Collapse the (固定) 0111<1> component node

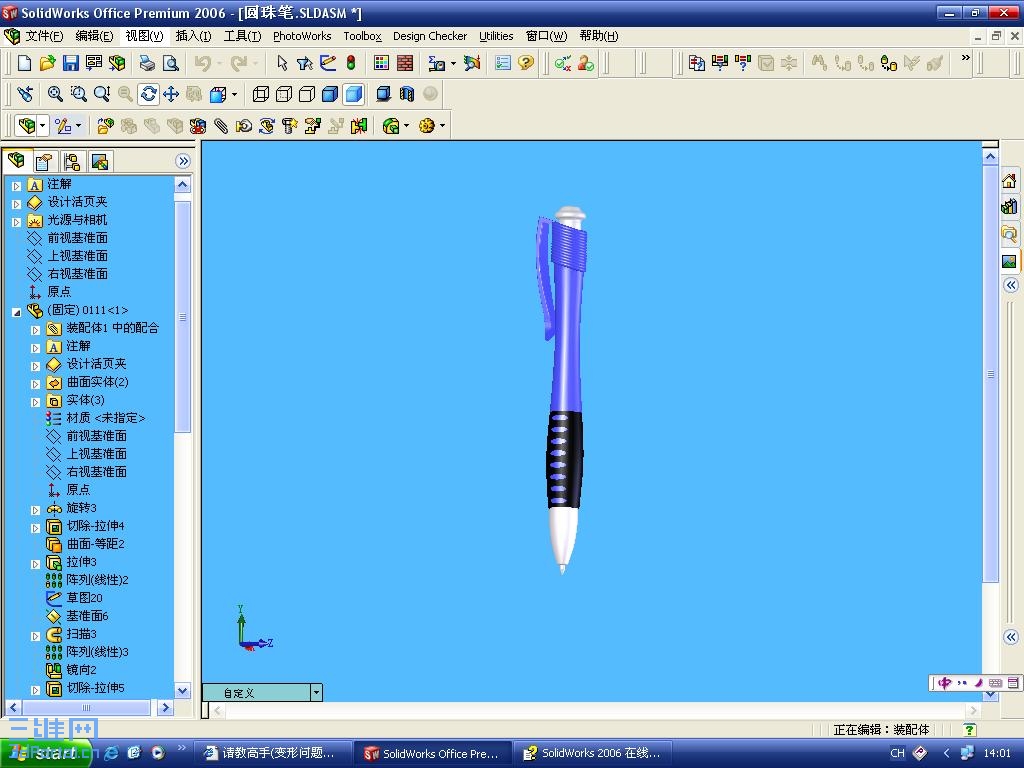pos(17,312)
